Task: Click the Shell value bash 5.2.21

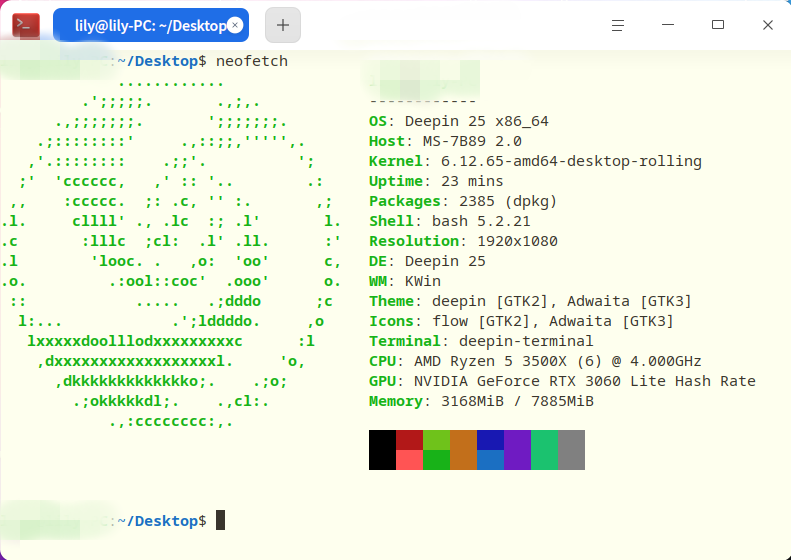Action: (481, 221)
